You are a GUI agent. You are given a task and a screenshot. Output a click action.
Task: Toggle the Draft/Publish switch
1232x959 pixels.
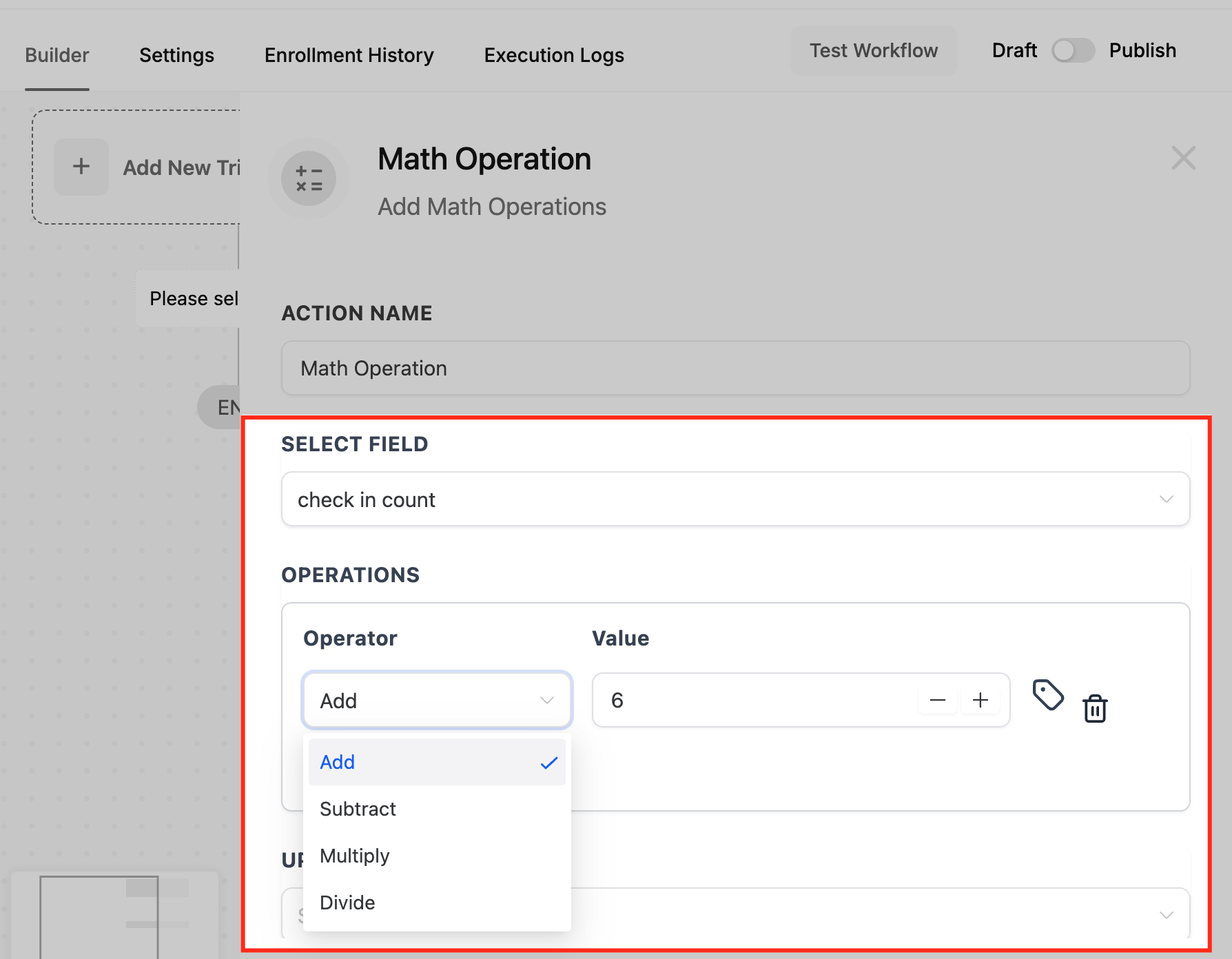point(1073,50)
